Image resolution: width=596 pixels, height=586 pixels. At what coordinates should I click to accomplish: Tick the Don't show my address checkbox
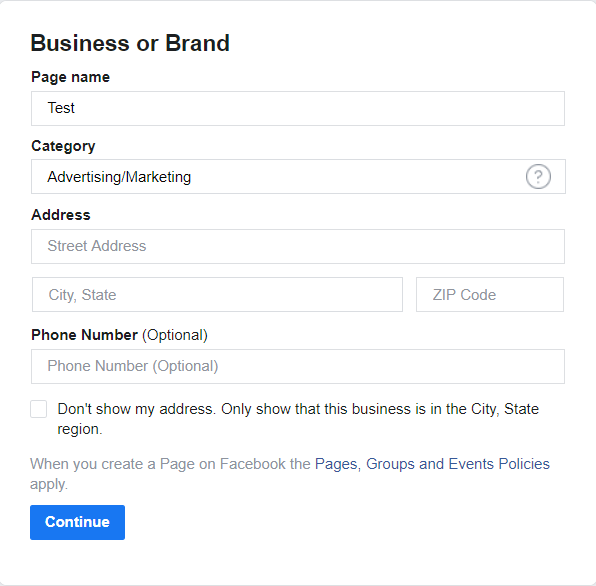(x=38, y=409)
